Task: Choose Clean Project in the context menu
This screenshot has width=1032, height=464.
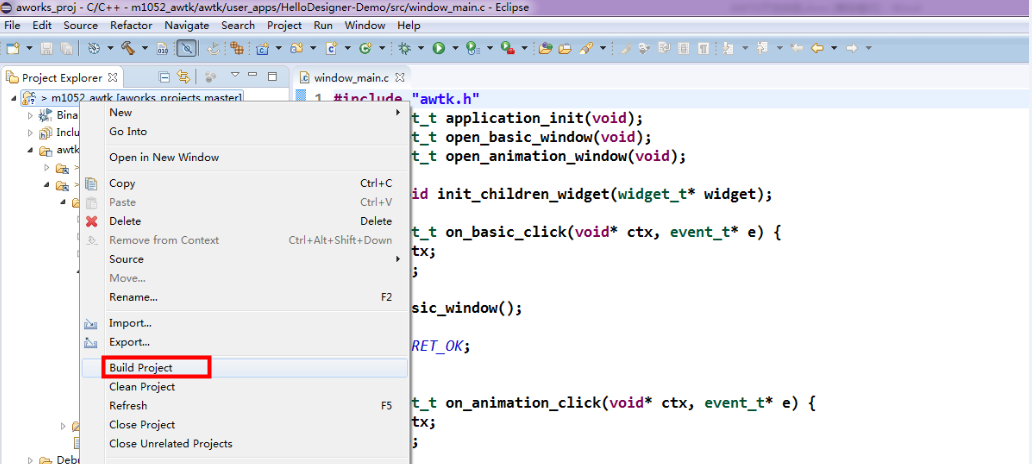Action: click(142, 387)
